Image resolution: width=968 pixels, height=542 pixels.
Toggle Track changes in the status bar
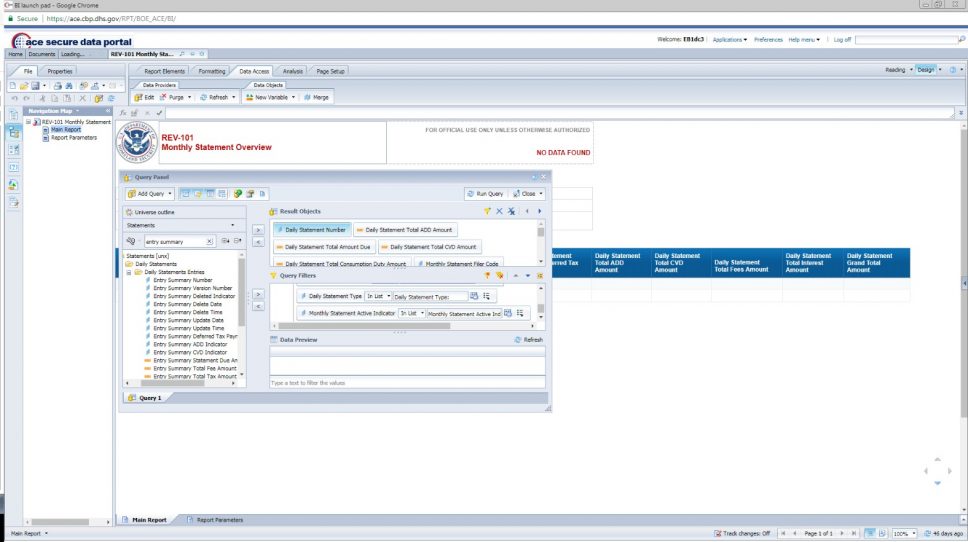tap(742, 533)
